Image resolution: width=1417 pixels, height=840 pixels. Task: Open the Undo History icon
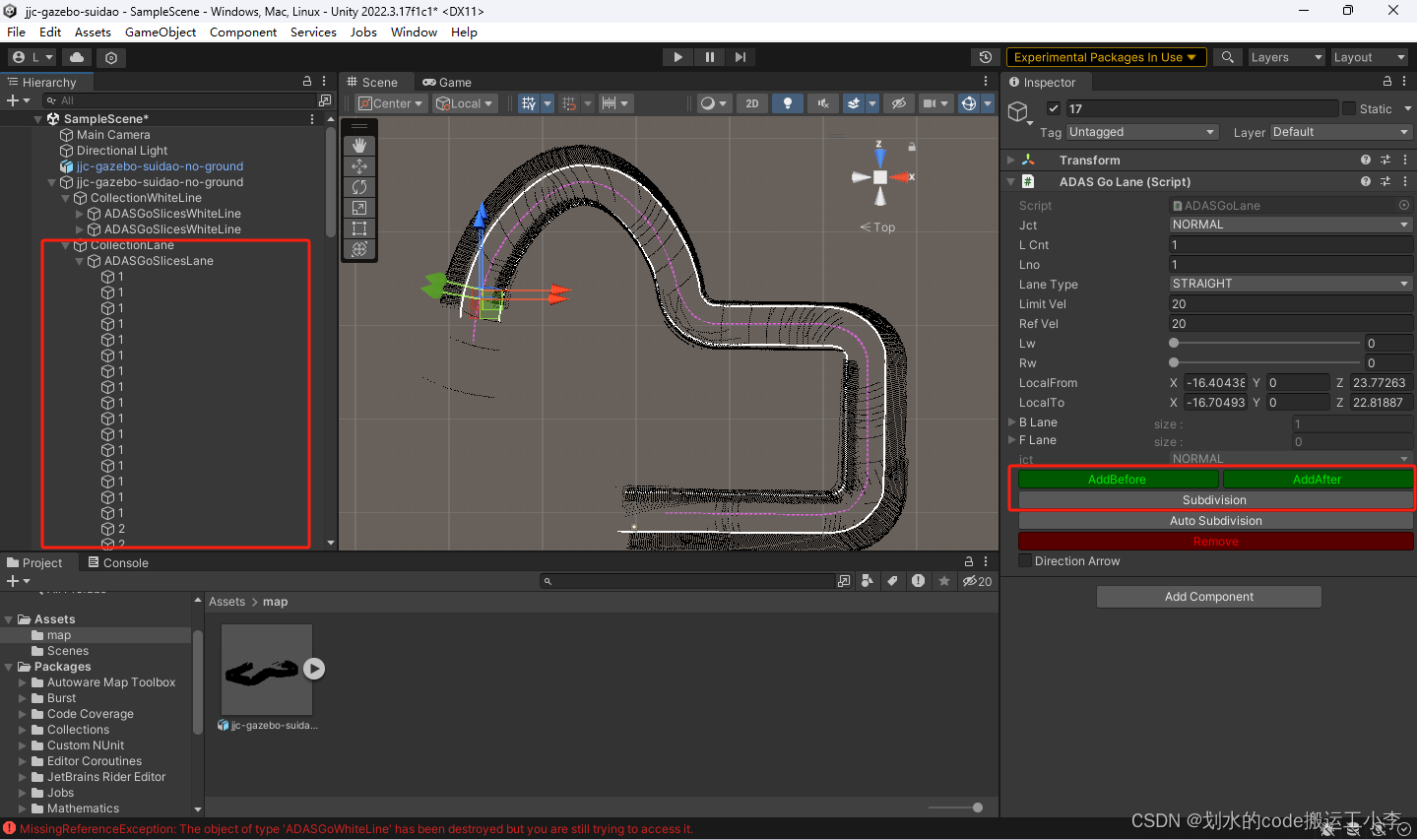tap(985, 57)
